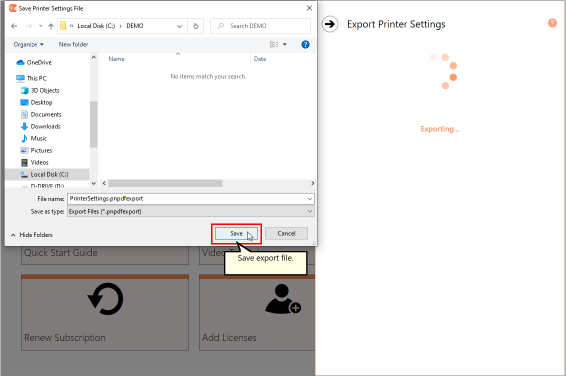Image resolution: width=566 pixels, height=376 pixels.
Task: Sort files by Date column
Action: [260, 59]
